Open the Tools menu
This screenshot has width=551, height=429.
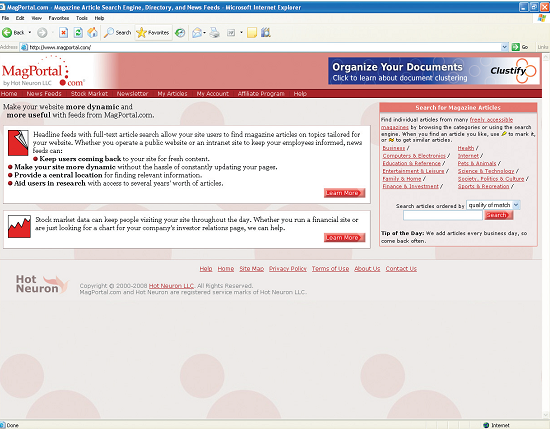[x=82, y=18]
